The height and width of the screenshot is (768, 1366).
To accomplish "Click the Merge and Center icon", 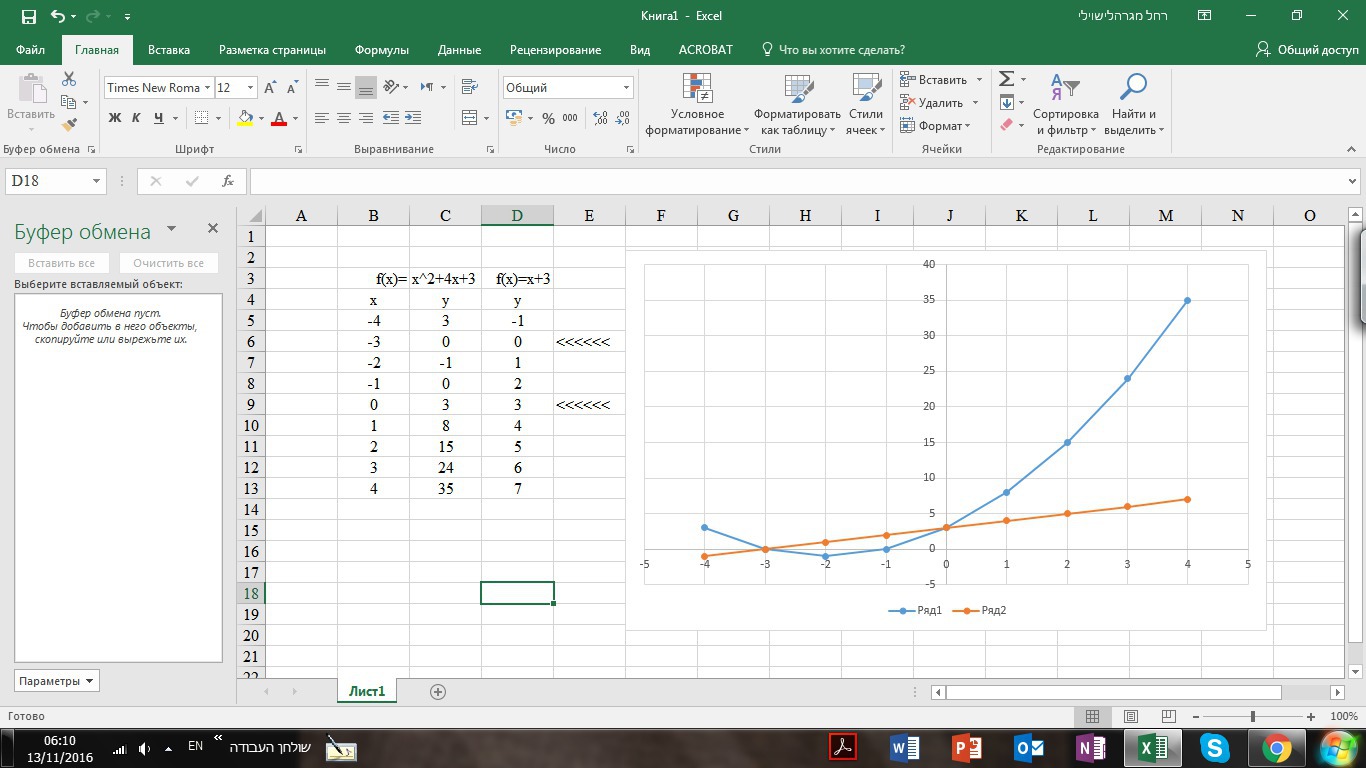I will coord(470,118).
